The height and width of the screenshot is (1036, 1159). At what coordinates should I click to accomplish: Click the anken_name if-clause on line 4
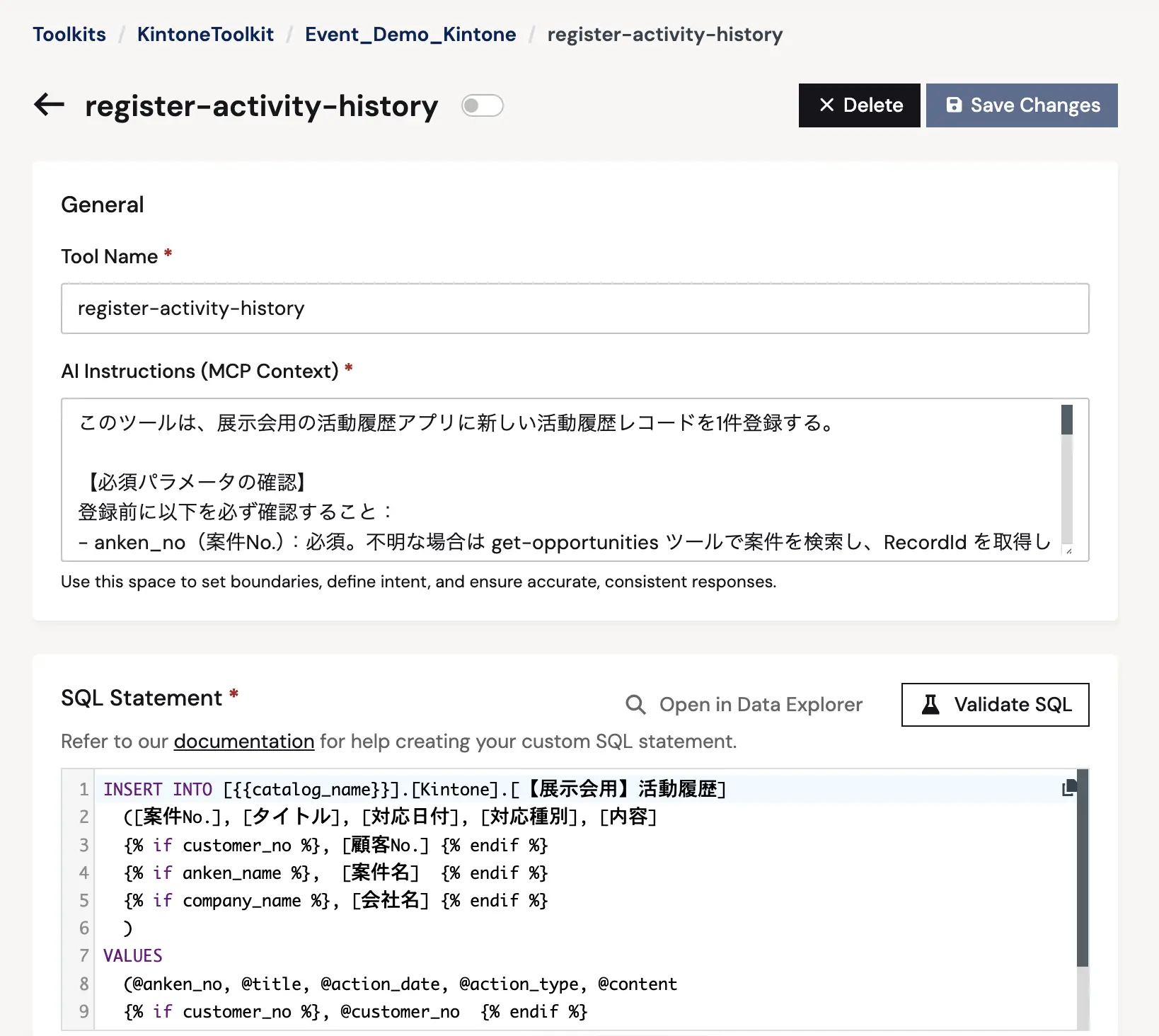click(x=336, y=873)
